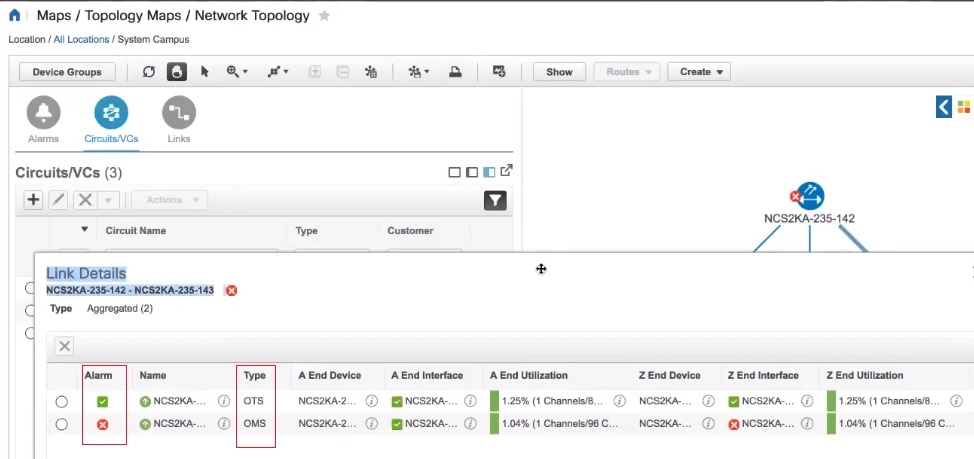Refresh the topology map
Image resolution: width=974 pixels, height=459 pixels.
point(148,72)
